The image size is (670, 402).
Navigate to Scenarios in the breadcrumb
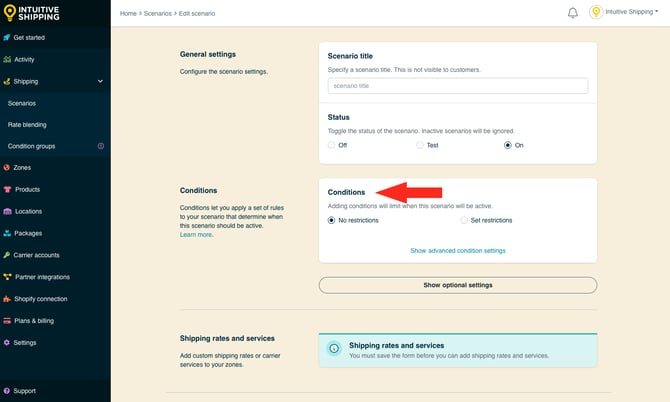click(x=157, y=13)
